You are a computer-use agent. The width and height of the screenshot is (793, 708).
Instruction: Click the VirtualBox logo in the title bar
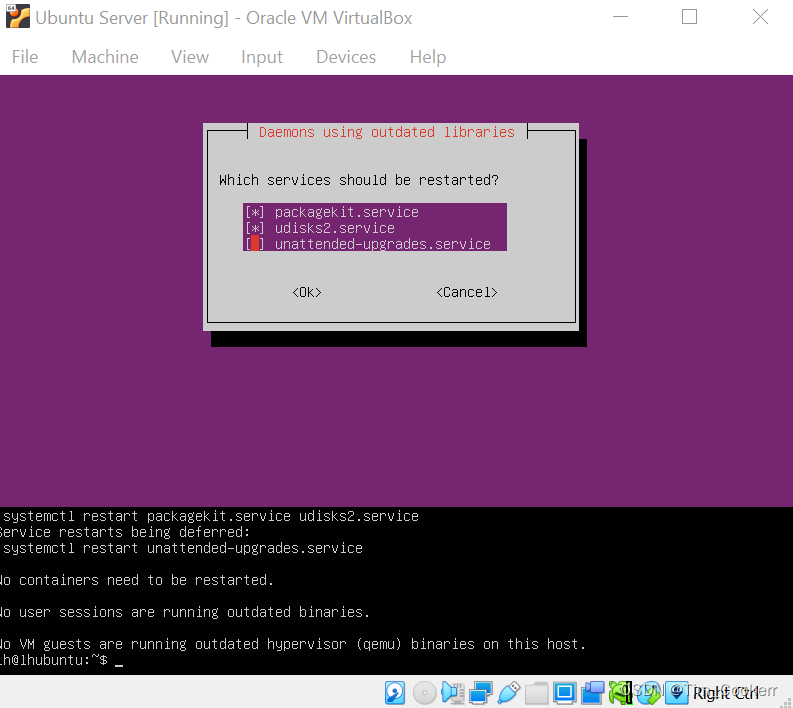(x=18, y=16)
